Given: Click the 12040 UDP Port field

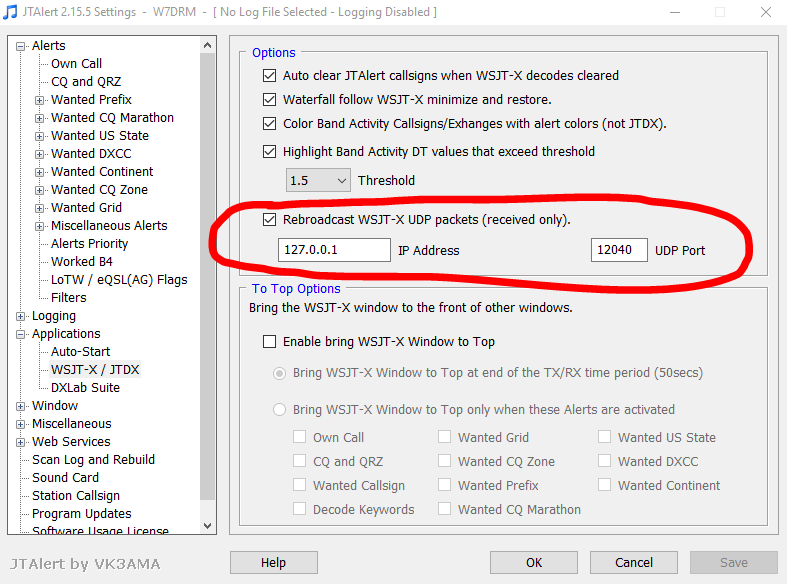Looking at the screenshot, I should pyautogui.click(x=619, y=250).
